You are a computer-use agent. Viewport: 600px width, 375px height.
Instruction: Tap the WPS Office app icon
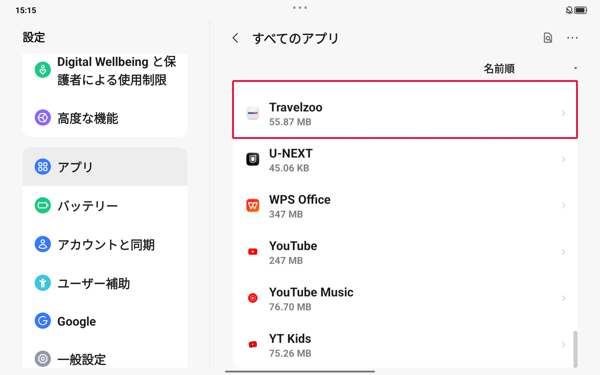coord(253,205)
